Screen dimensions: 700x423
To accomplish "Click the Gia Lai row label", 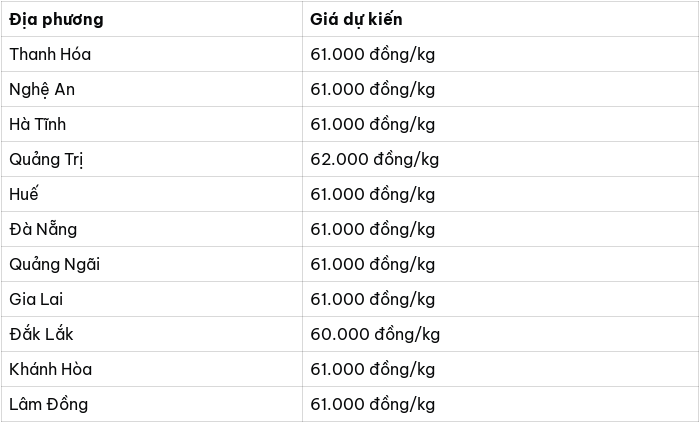I will pyautogui.click(x=36, y=299).
